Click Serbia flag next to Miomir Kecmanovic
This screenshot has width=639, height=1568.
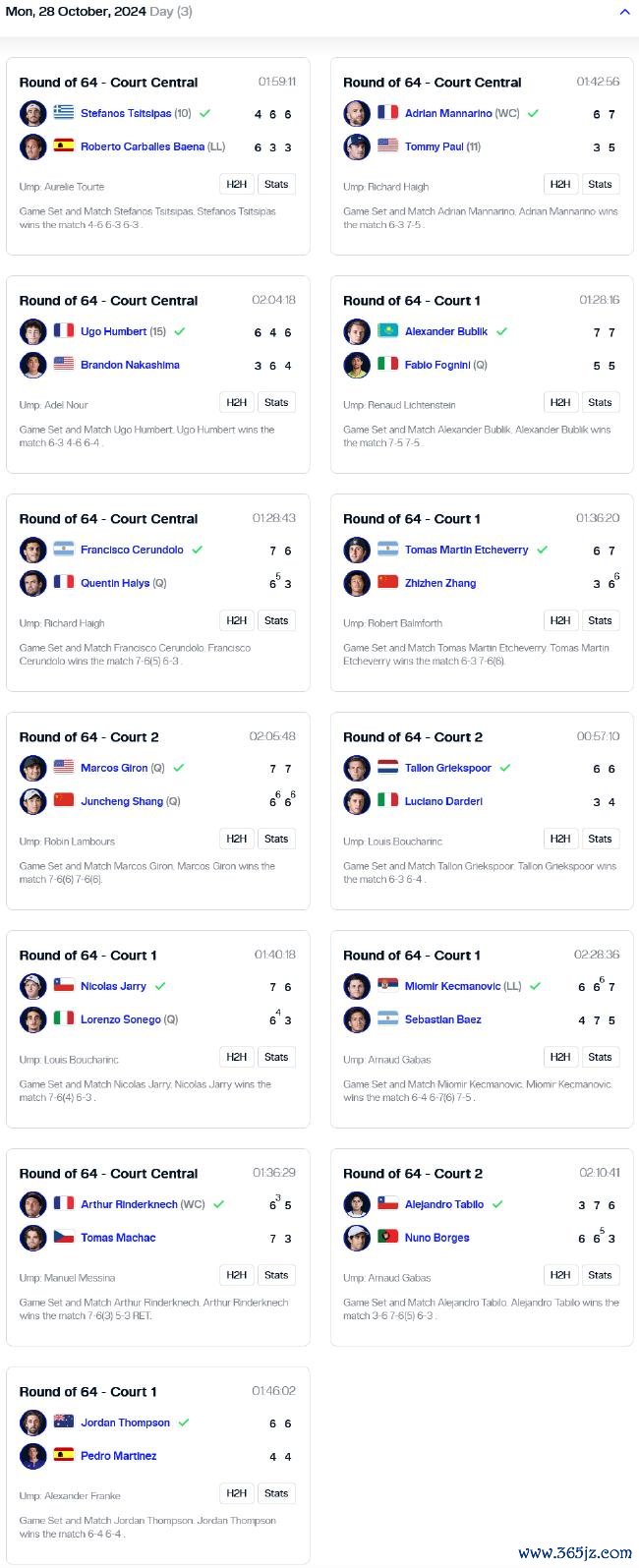pyautogui.click(x=388, y=985)
